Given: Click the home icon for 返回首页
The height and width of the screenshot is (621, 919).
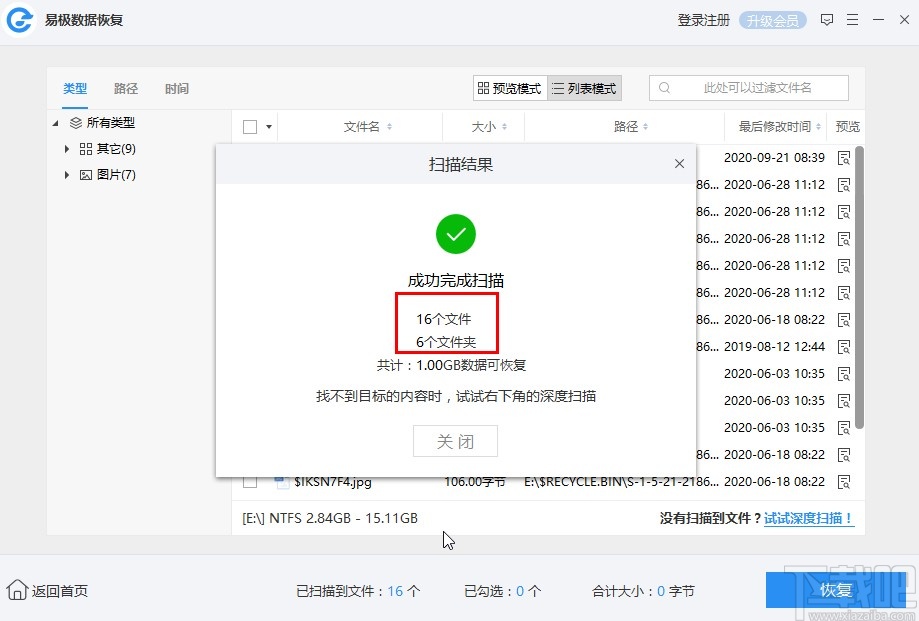Looking at the screenshot, I should (x=17, y=590).
